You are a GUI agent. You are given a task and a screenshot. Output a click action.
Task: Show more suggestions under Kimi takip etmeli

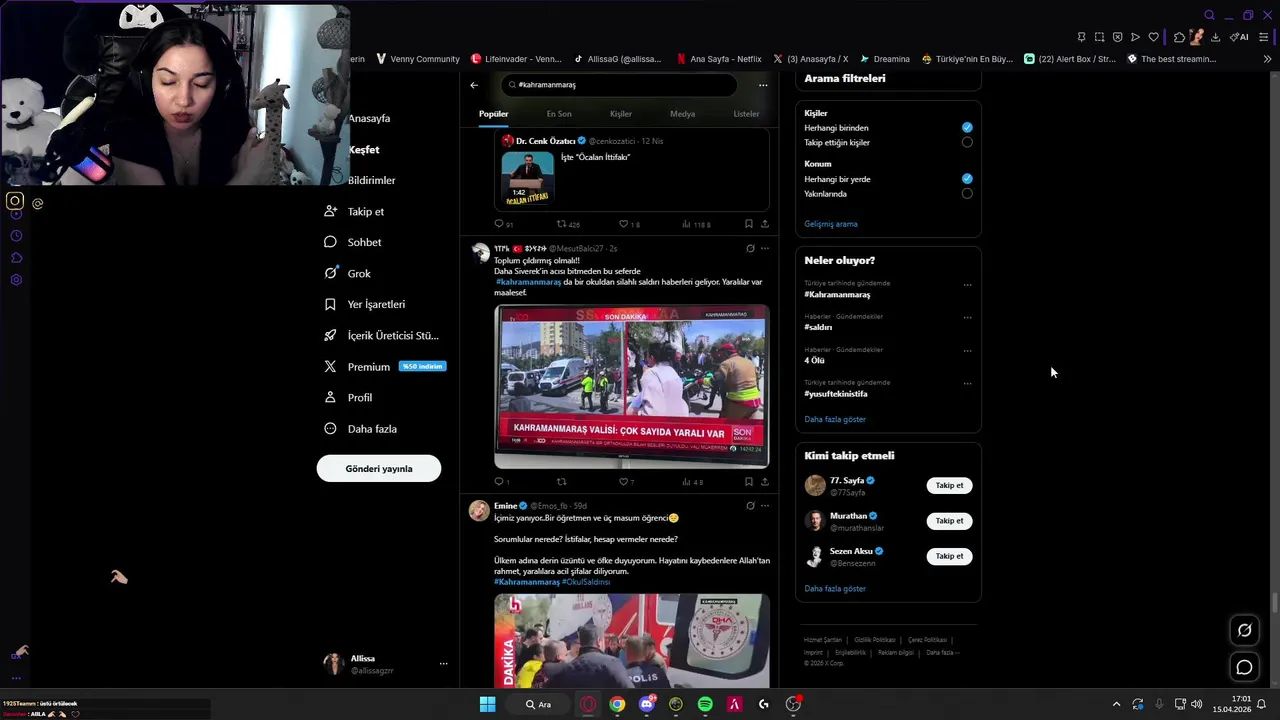(835, 588)
